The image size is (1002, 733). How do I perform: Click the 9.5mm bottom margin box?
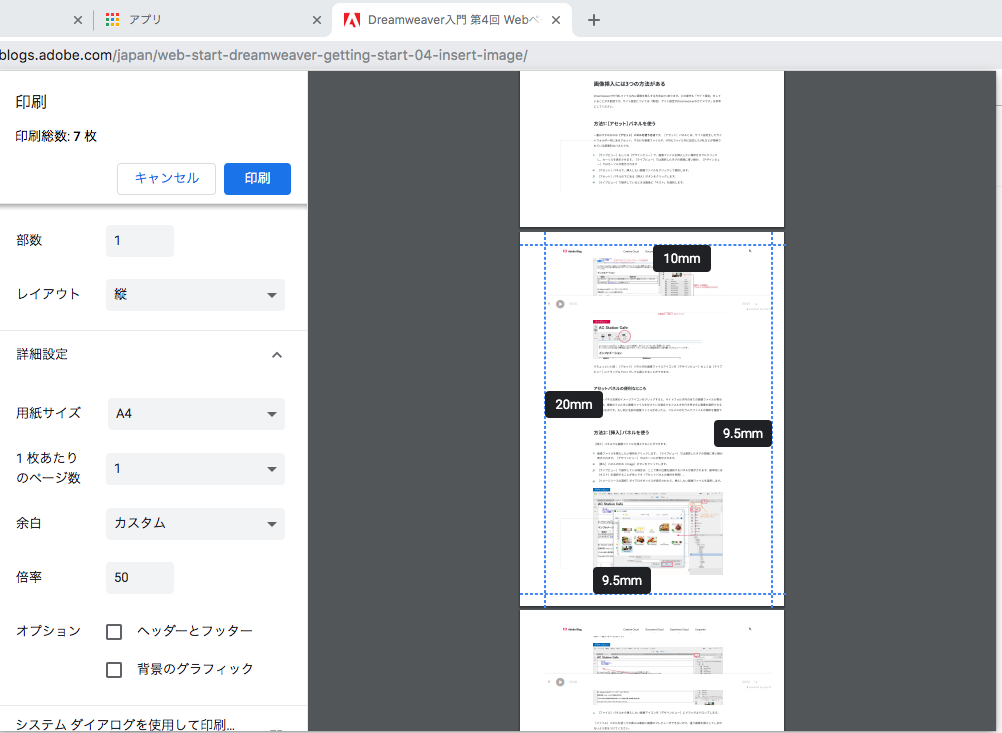pyautogui.click(x=621, y=580)
